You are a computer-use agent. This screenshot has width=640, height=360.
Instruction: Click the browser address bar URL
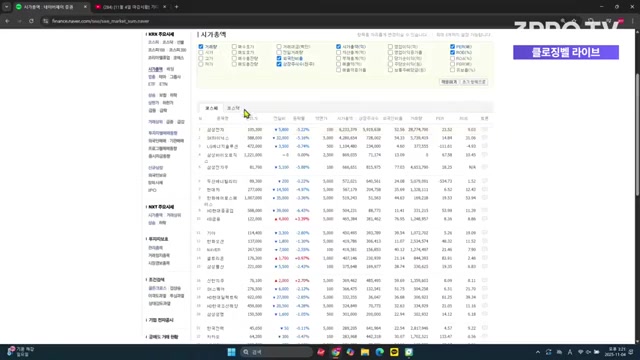click(x=100, y=21)
